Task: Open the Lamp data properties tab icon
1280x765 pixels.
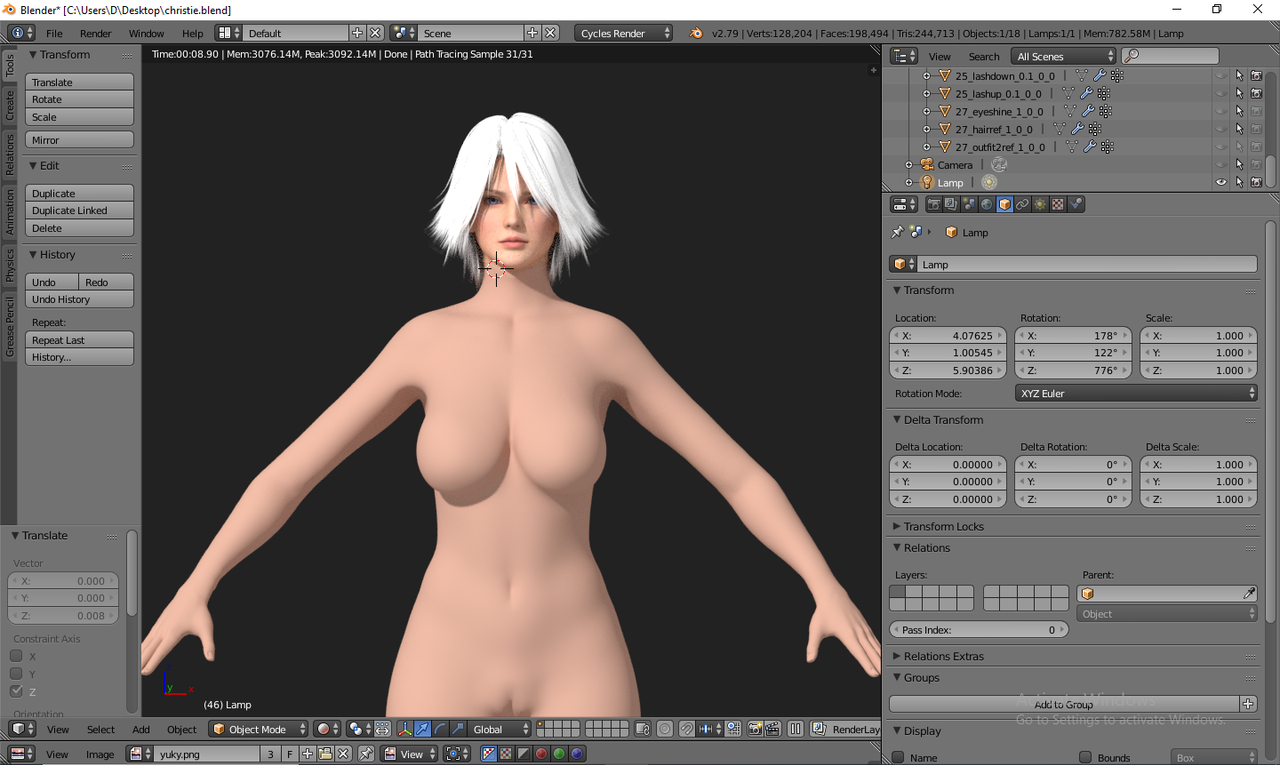Action: point(1041,204)
